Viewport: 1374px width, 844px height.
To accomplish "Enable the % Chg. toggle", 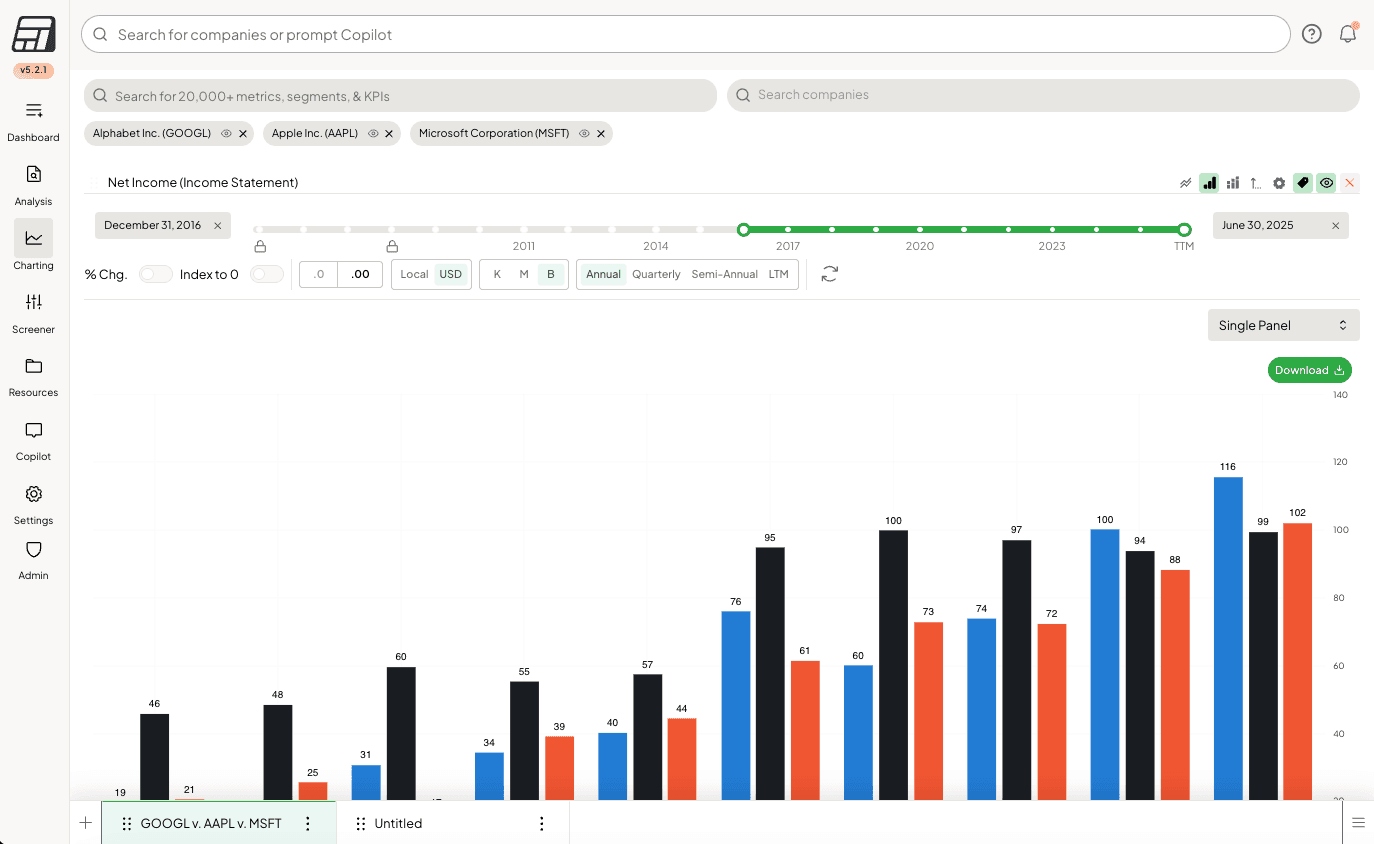I will pos(155,273).
